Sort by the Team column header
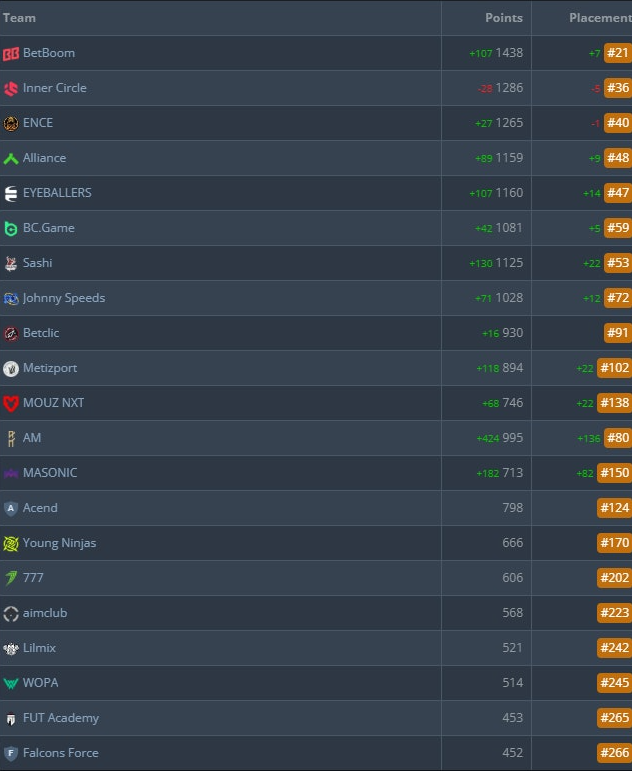The width and height of the screenshot is (632, 771). tap(20, 18)
